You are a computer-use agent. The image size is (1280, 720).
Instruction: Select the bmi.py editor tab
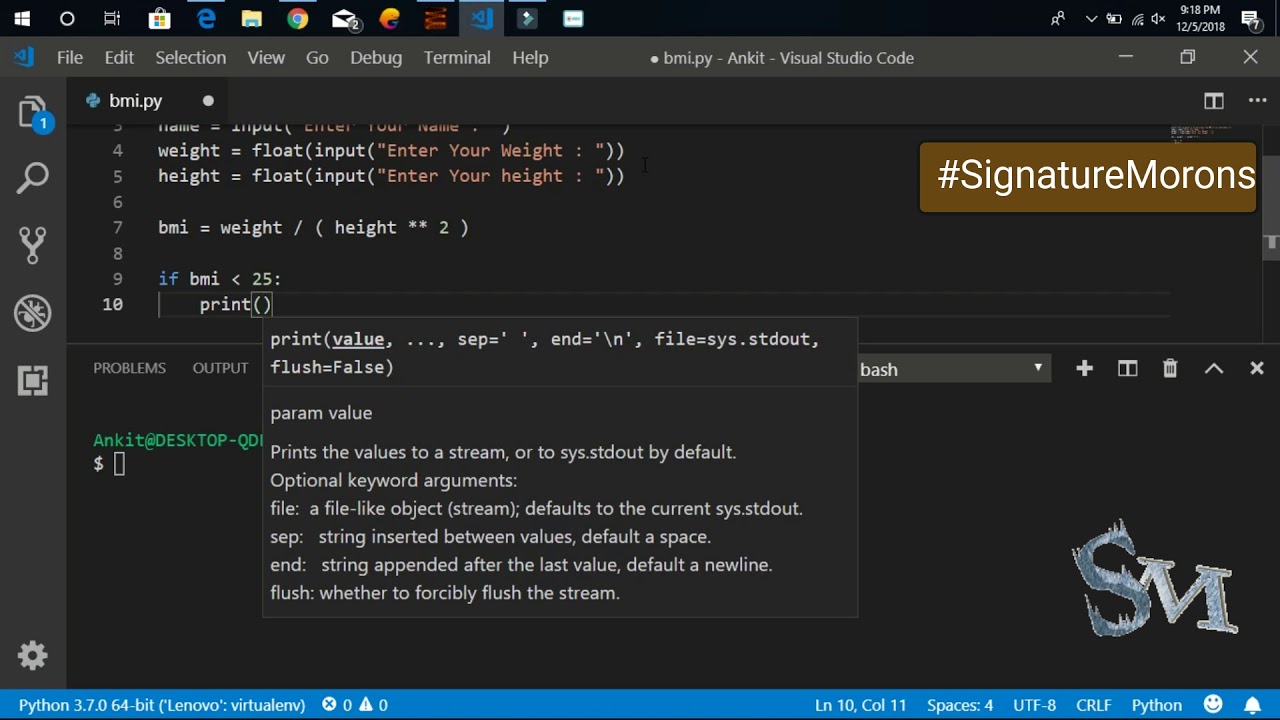(148, 101)
